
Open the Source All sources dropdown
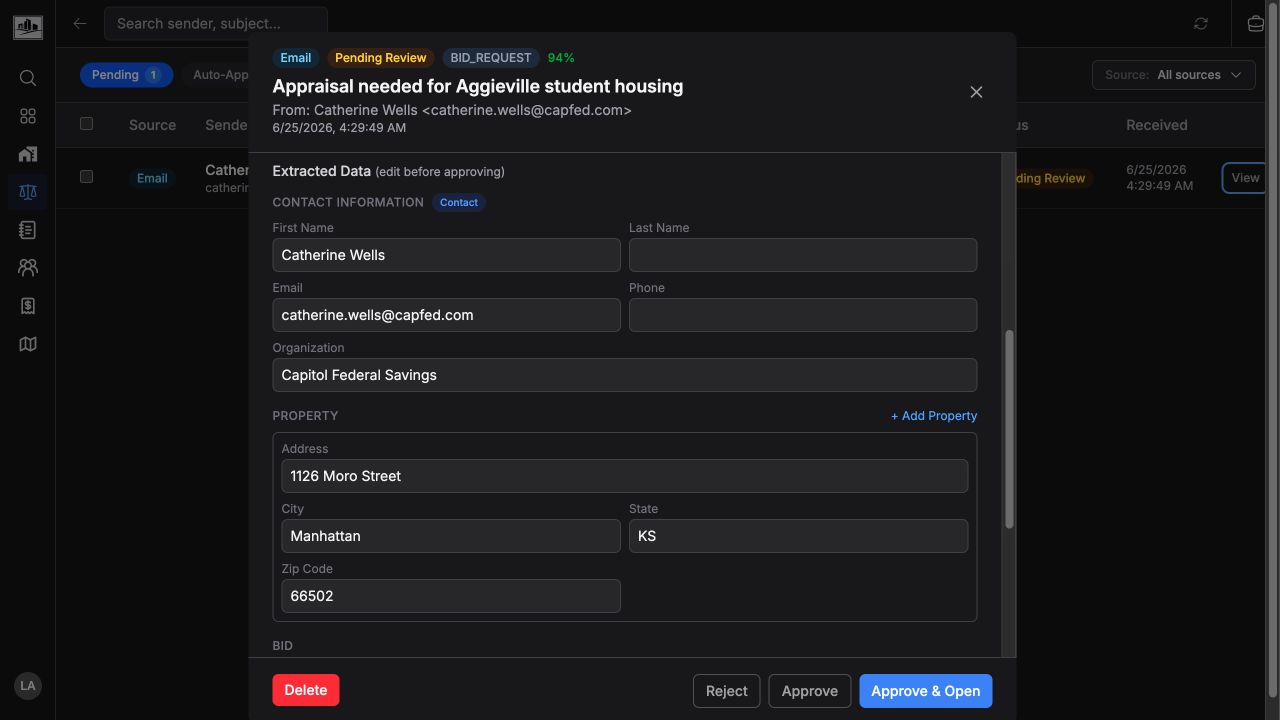(x=1174, y=75)
